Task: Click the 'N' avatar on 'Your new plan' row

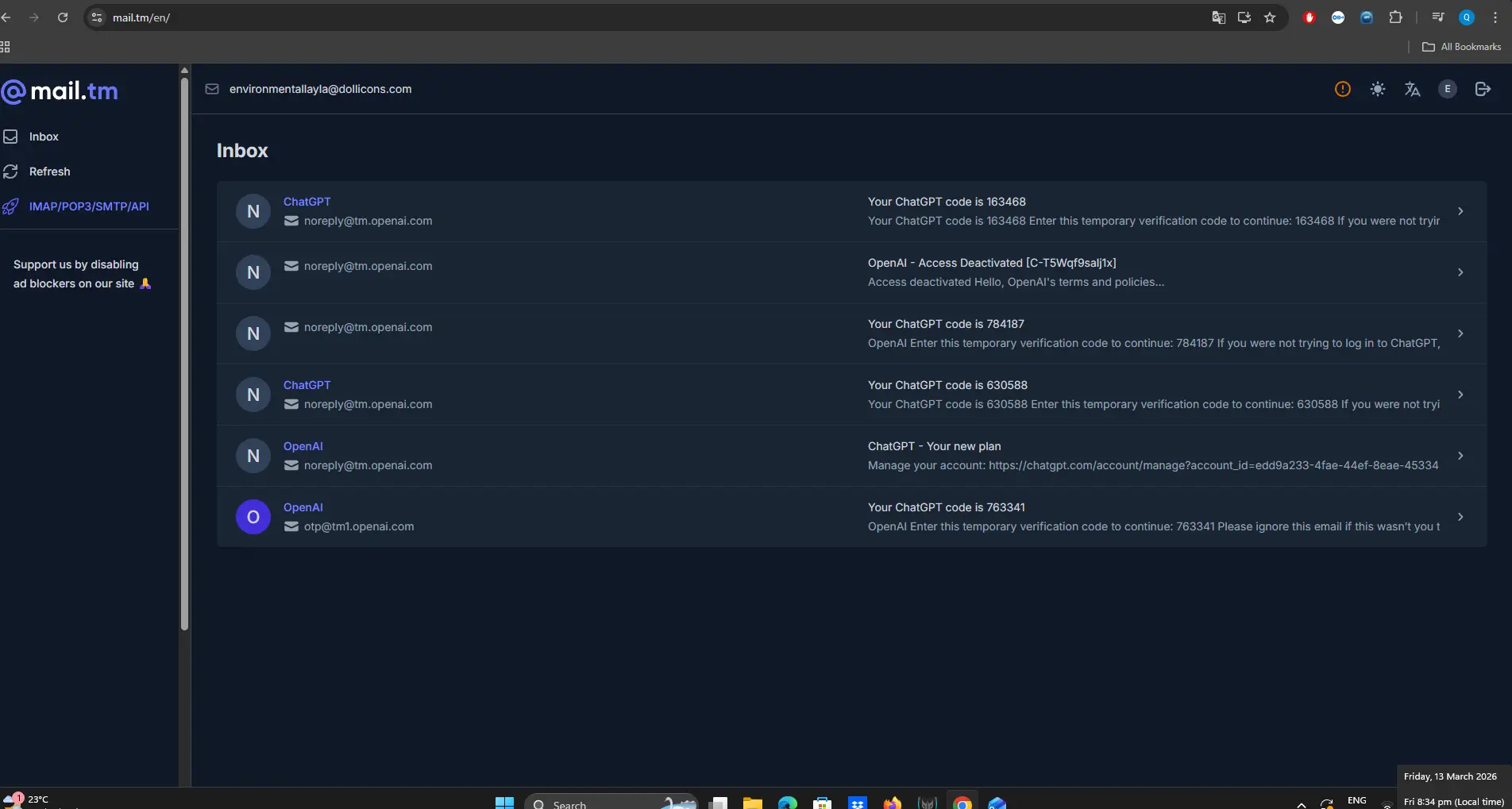Action: 253,456
